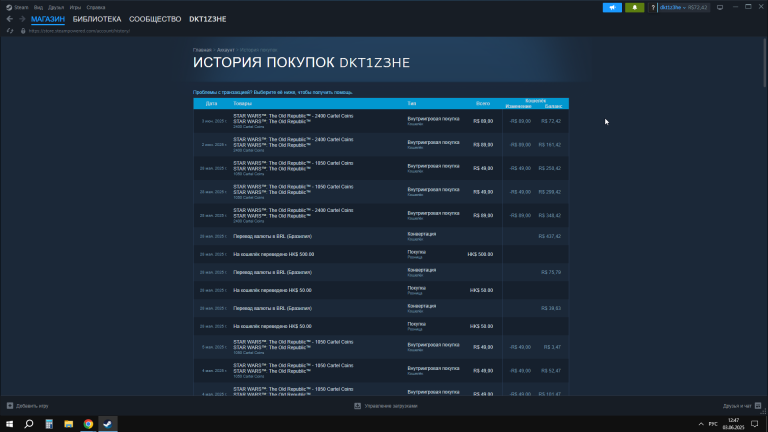
Task: Click the question mark help icon
Action: click(653, 7)
